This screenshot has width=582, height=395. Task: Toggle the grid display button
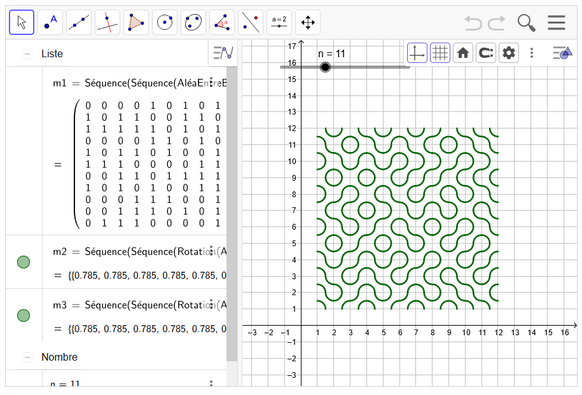coord(440,53)
